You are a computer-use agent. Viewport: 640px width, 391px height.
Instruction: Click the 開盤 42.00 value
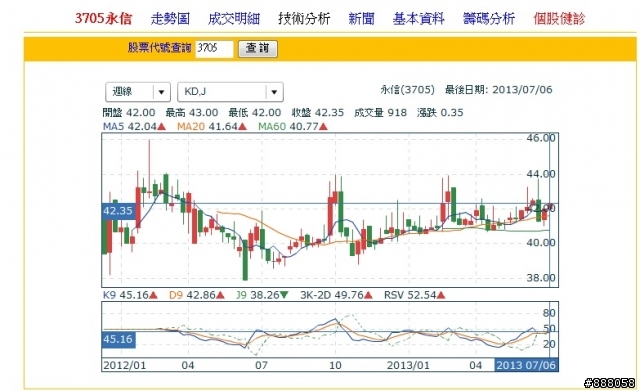(x=129, y=113)
